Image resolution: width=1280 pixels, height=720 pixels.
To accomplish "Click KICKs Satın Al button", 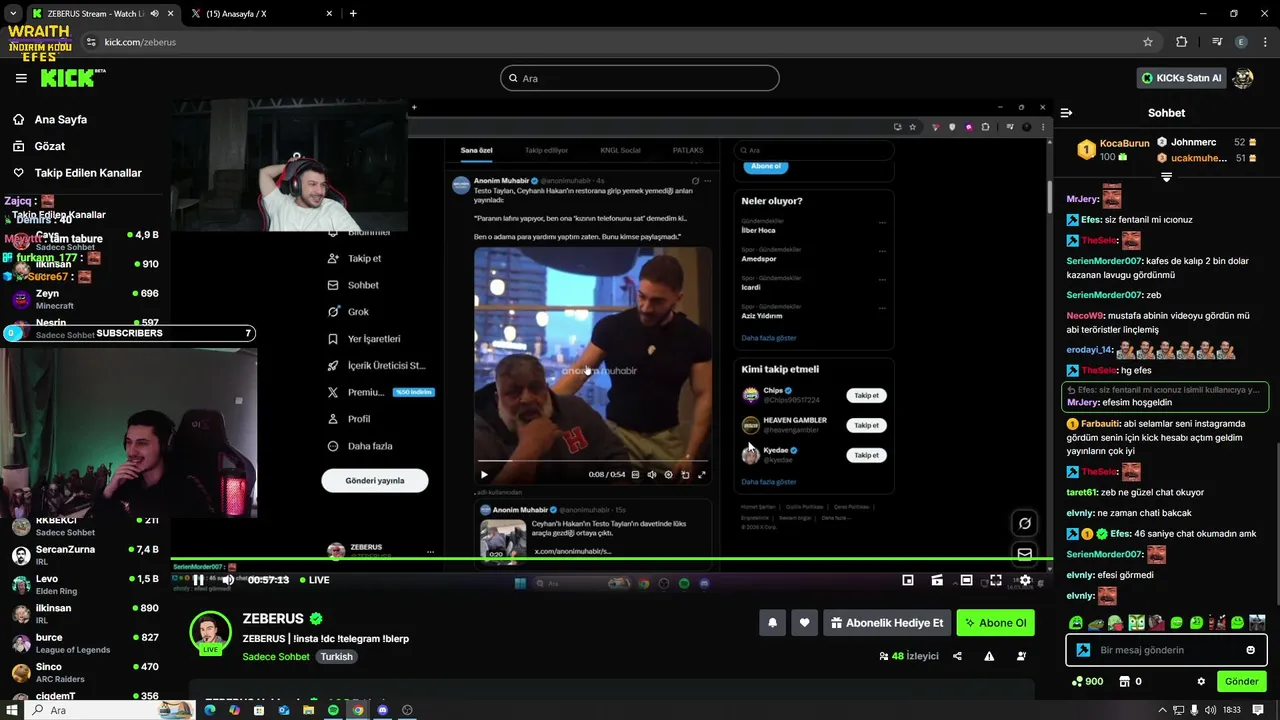I will coord(1181,78).
